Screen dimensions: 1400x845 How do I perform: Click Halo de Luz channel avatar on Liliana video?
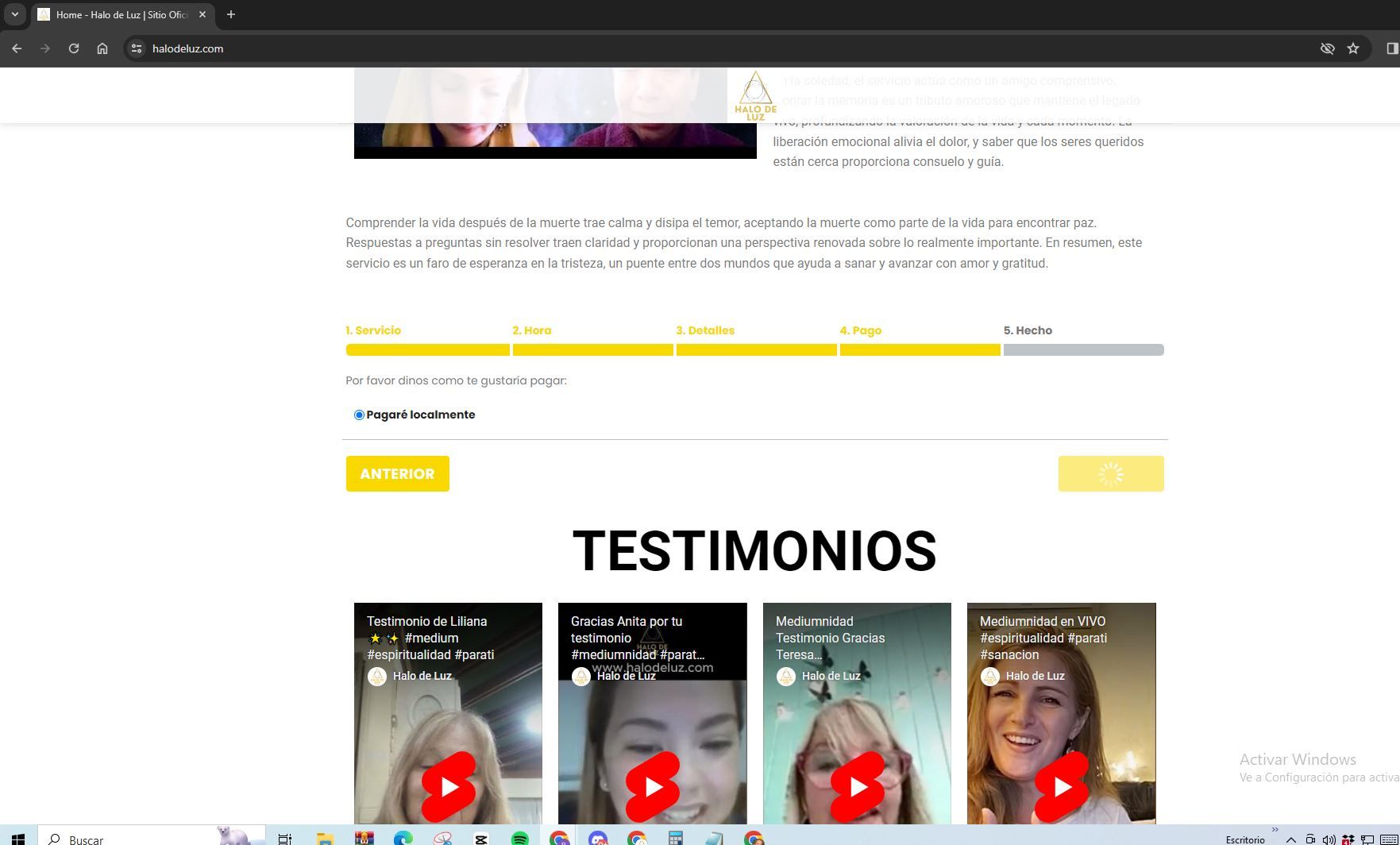(377, 676)
